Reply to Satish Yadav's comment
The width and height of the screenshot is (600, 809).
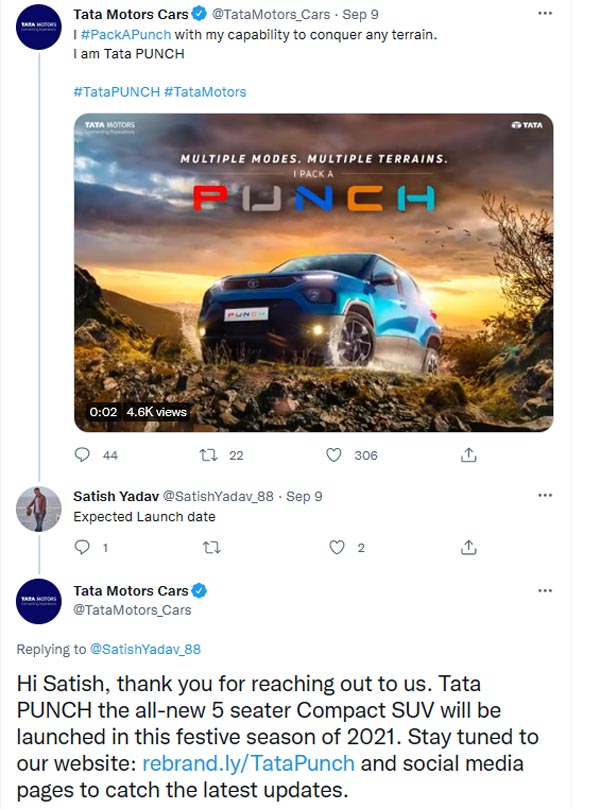(83, 548)
